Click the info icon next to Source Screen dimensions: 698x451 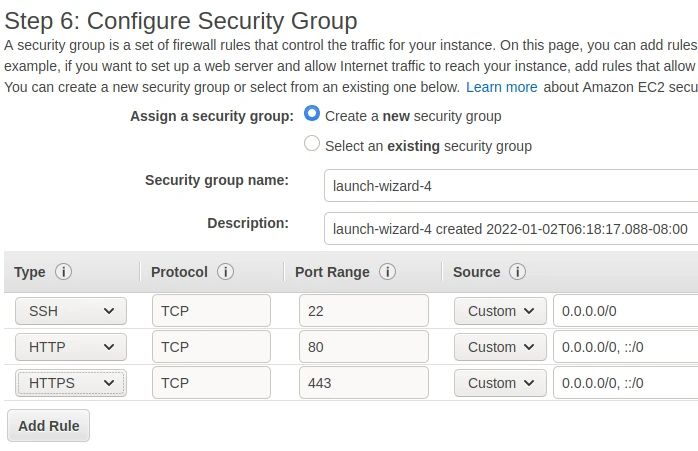(x=517, y=272)
